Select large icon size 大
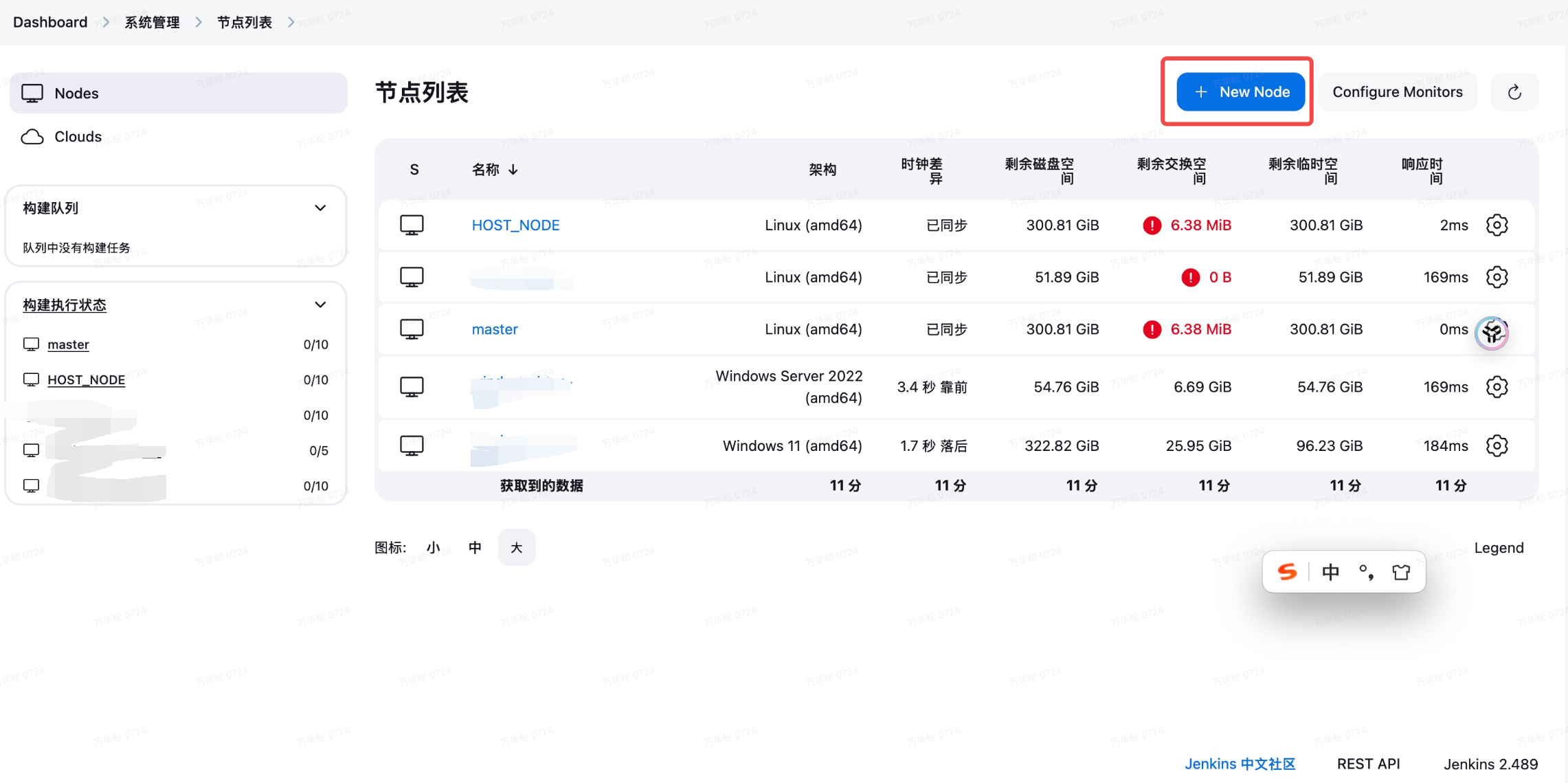Viewport: 1568px width, 783px height. tap(517, 548)
